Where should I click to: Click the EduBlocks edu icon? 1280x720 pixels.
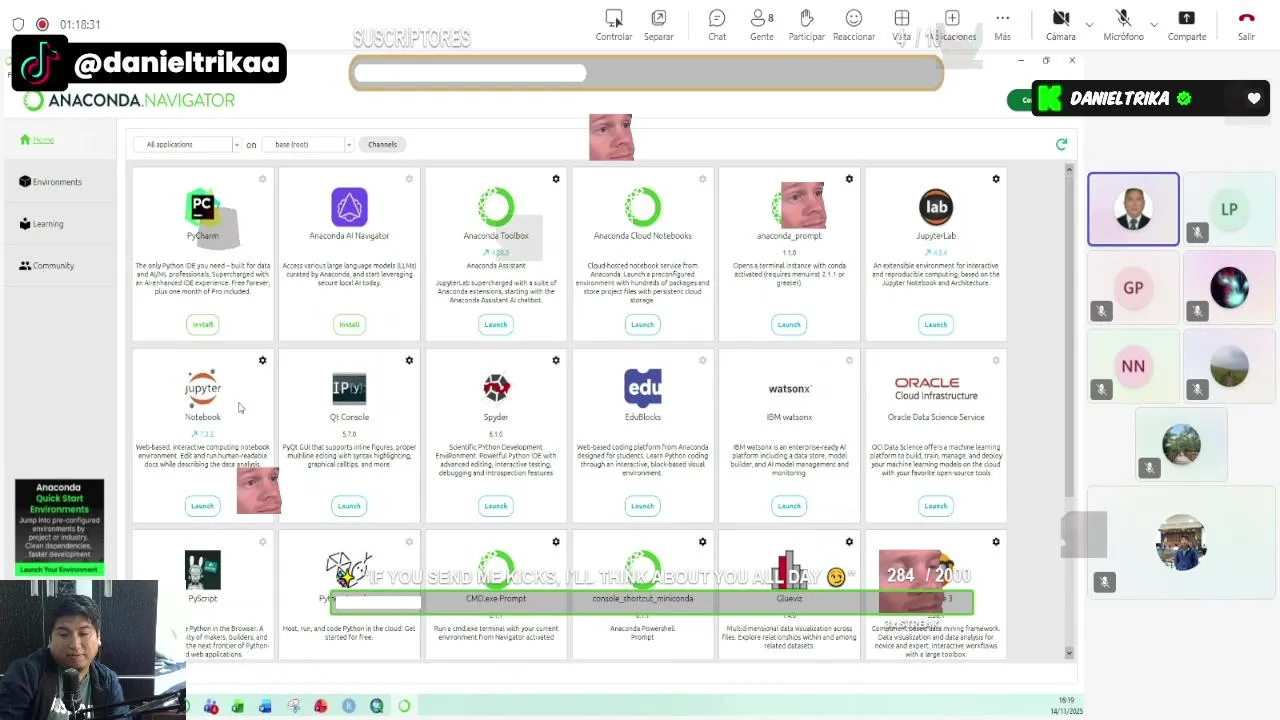pyautogui.click(x=642, y=388)
